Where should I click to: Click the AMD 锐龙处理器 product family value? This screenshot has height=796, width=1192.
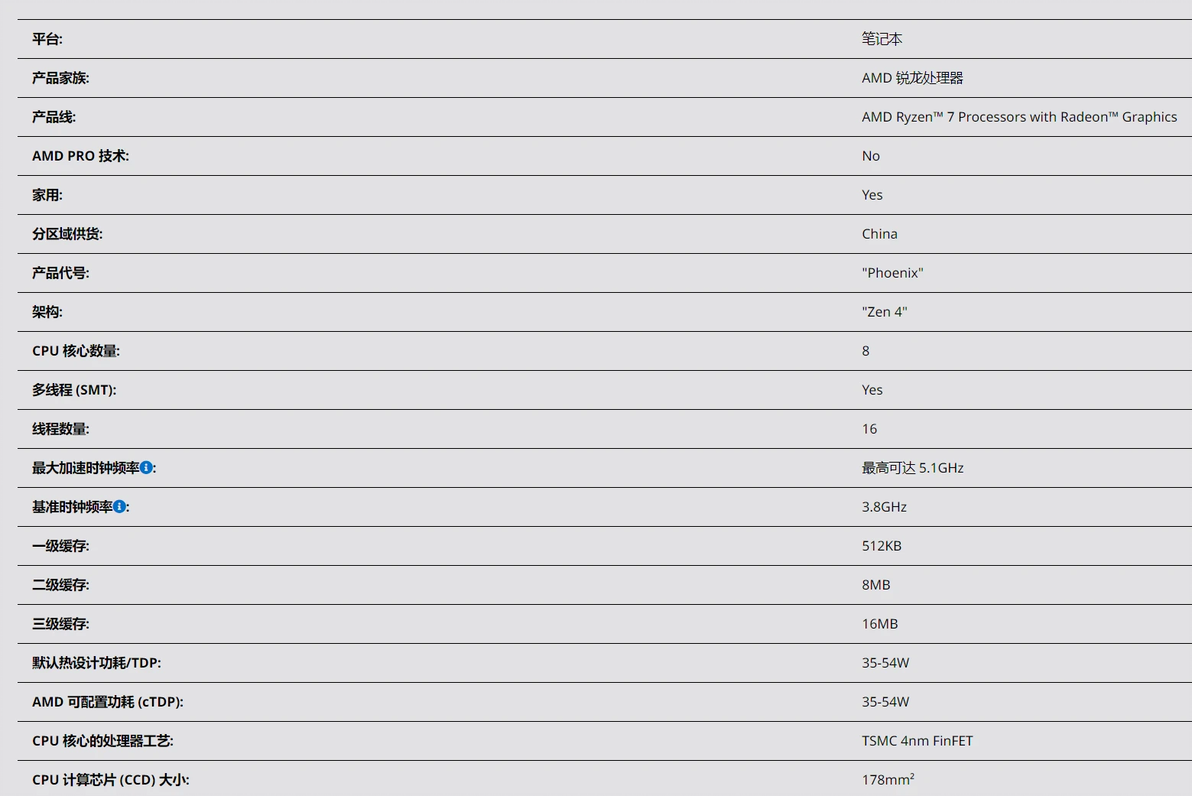(912, 78)
